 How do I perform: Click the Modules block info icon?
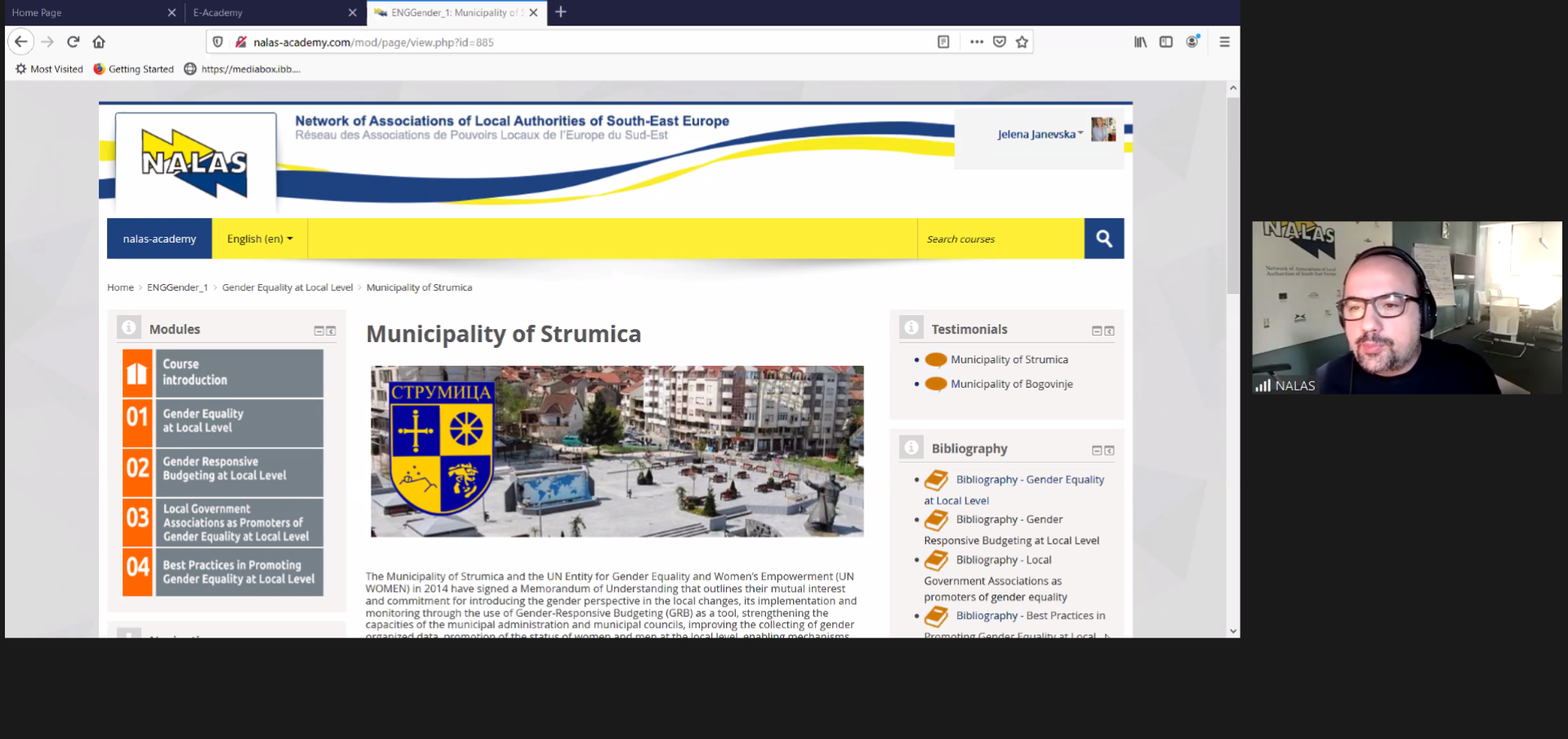[129, 327]
